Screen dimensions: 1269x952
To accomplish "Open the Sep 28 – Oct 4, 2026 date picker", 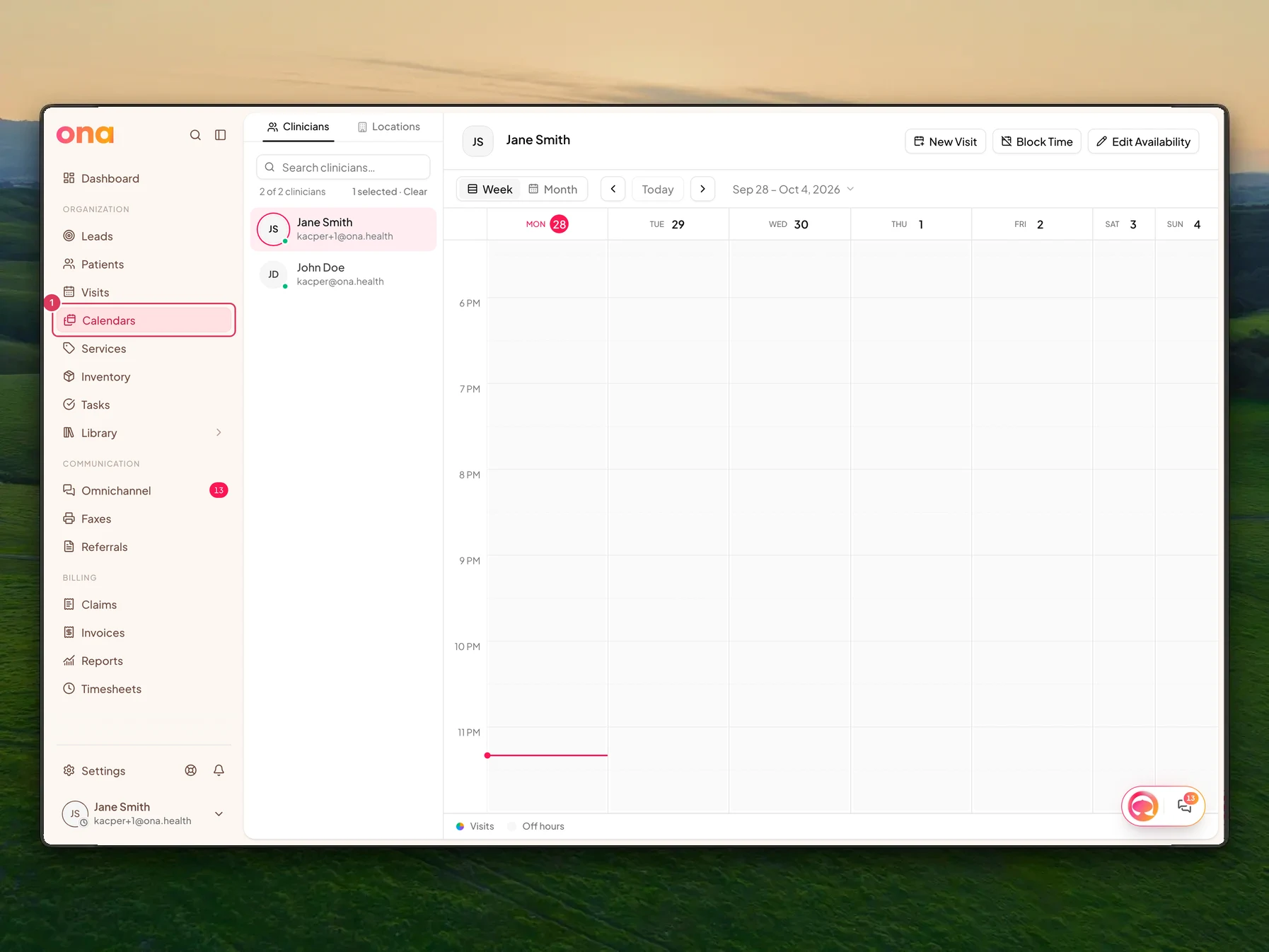I will point(793,190).
